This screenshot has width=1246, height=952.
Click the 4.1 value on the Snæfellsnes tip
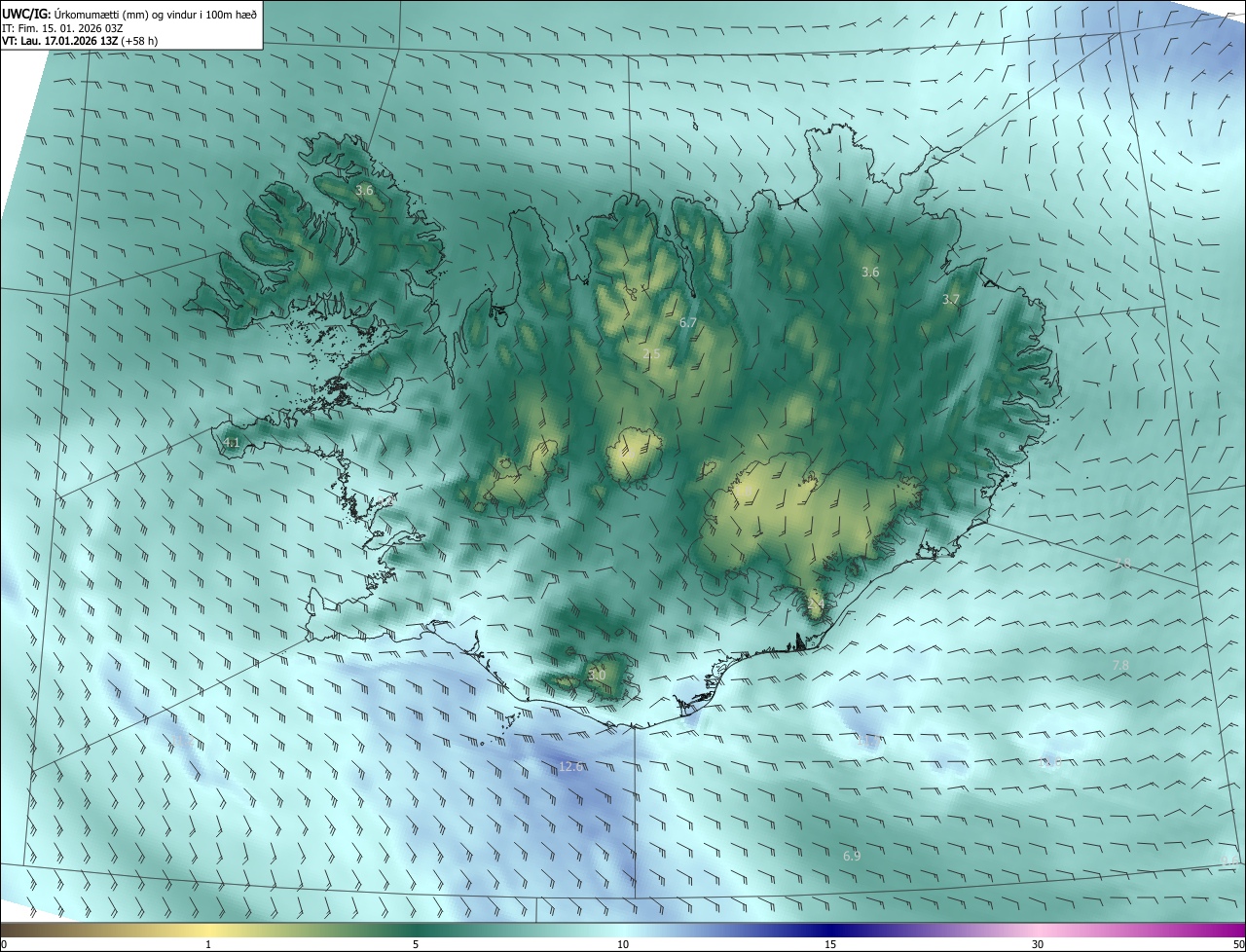click(x=232, y=443)
